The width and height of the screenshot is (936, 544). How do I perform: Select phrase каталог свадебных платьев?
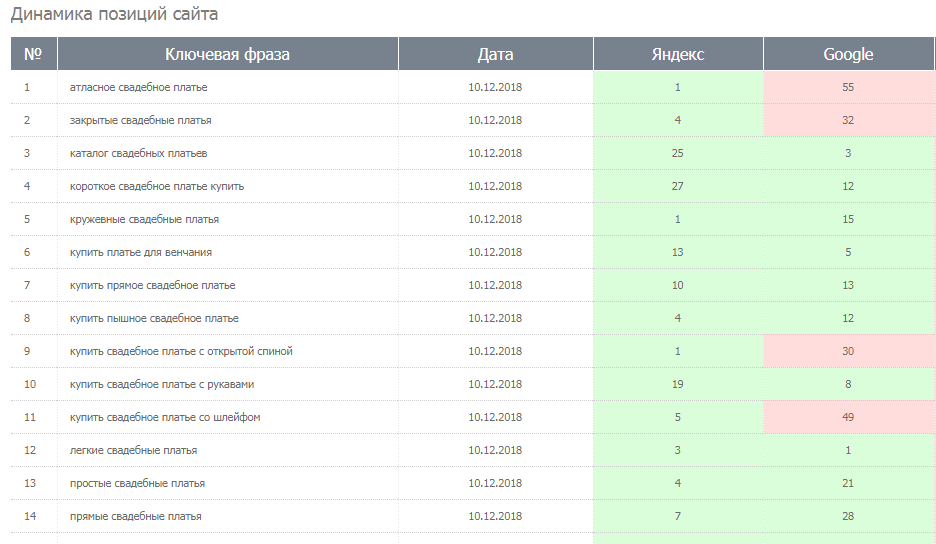138,153
